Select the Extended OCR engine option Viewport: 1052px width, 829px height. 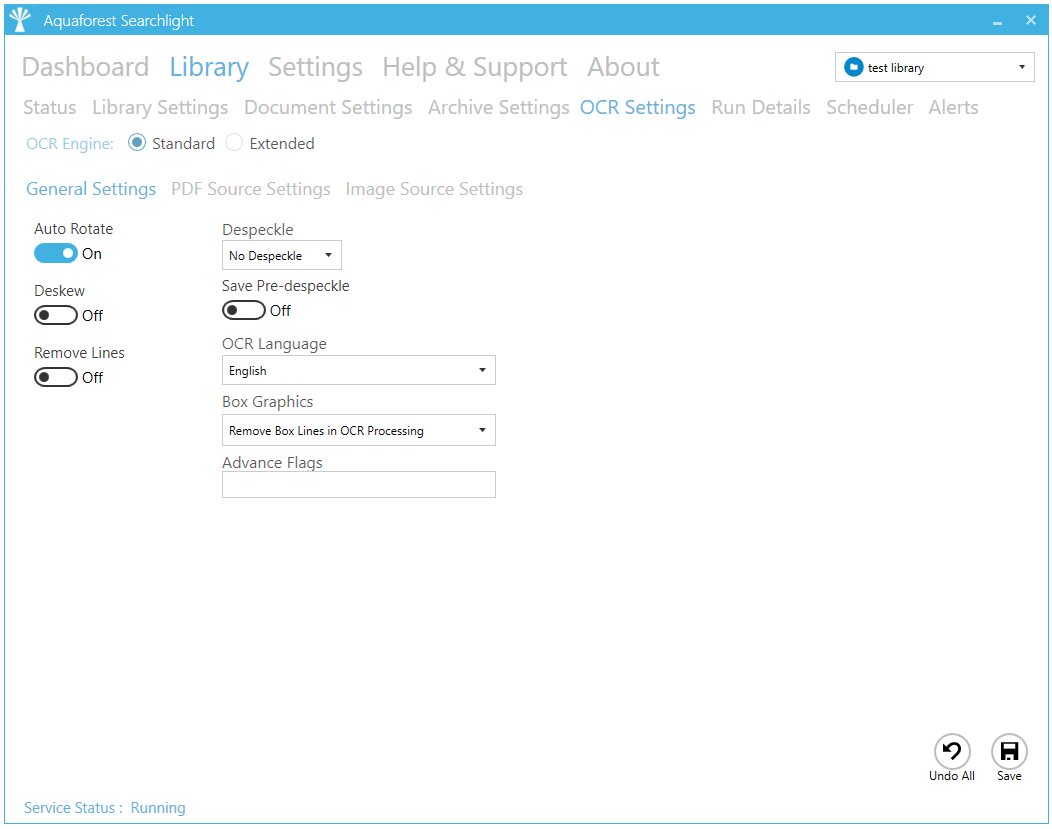tap(234, 143)
